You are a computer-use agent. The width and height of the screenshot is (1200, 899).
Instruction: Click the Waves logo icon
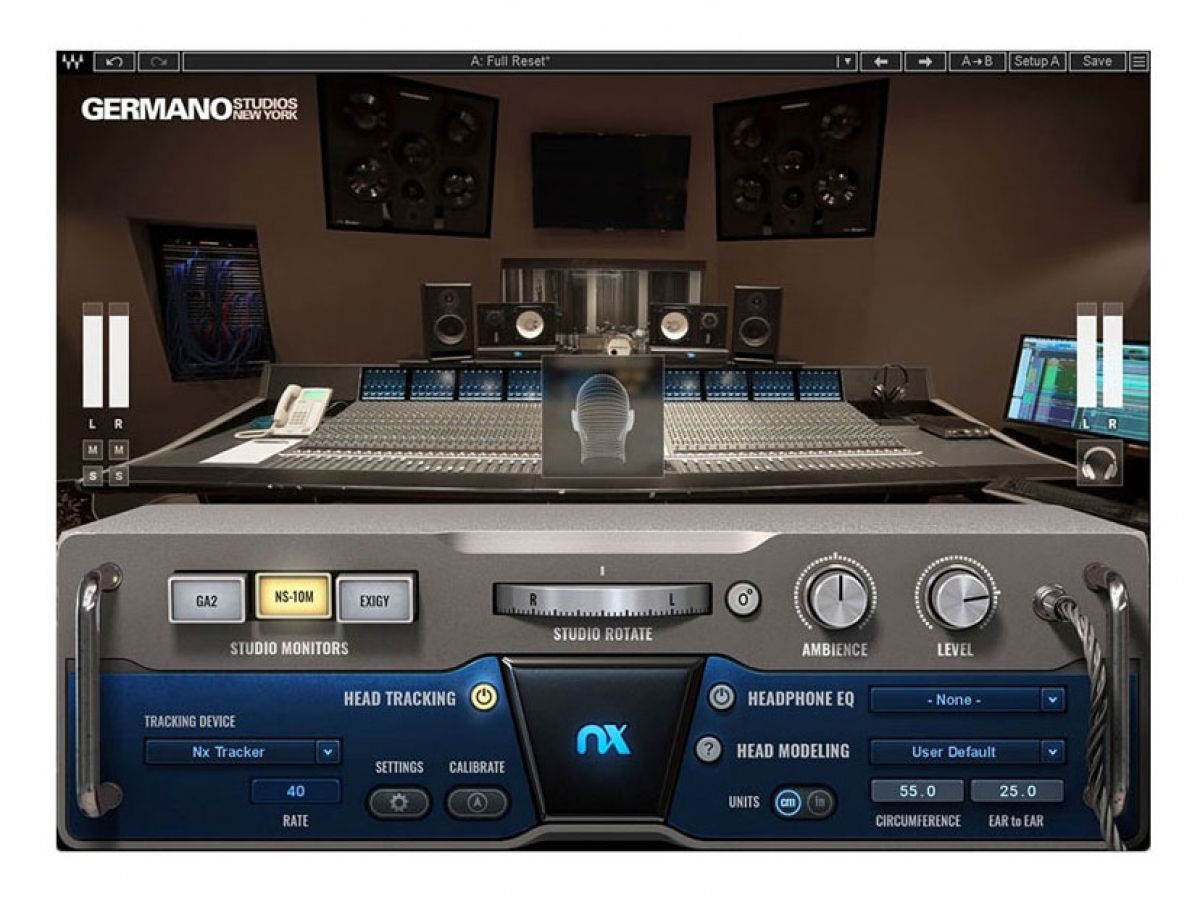74,61
